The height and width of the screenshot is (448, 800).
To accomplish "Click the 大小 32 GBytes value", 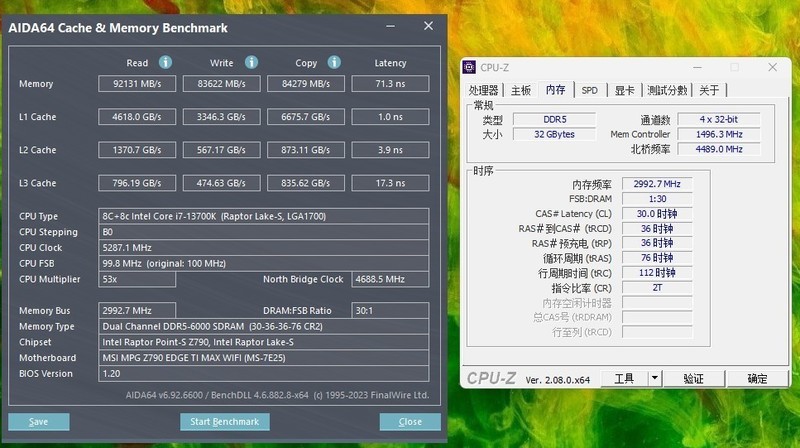I will point(555,134).
